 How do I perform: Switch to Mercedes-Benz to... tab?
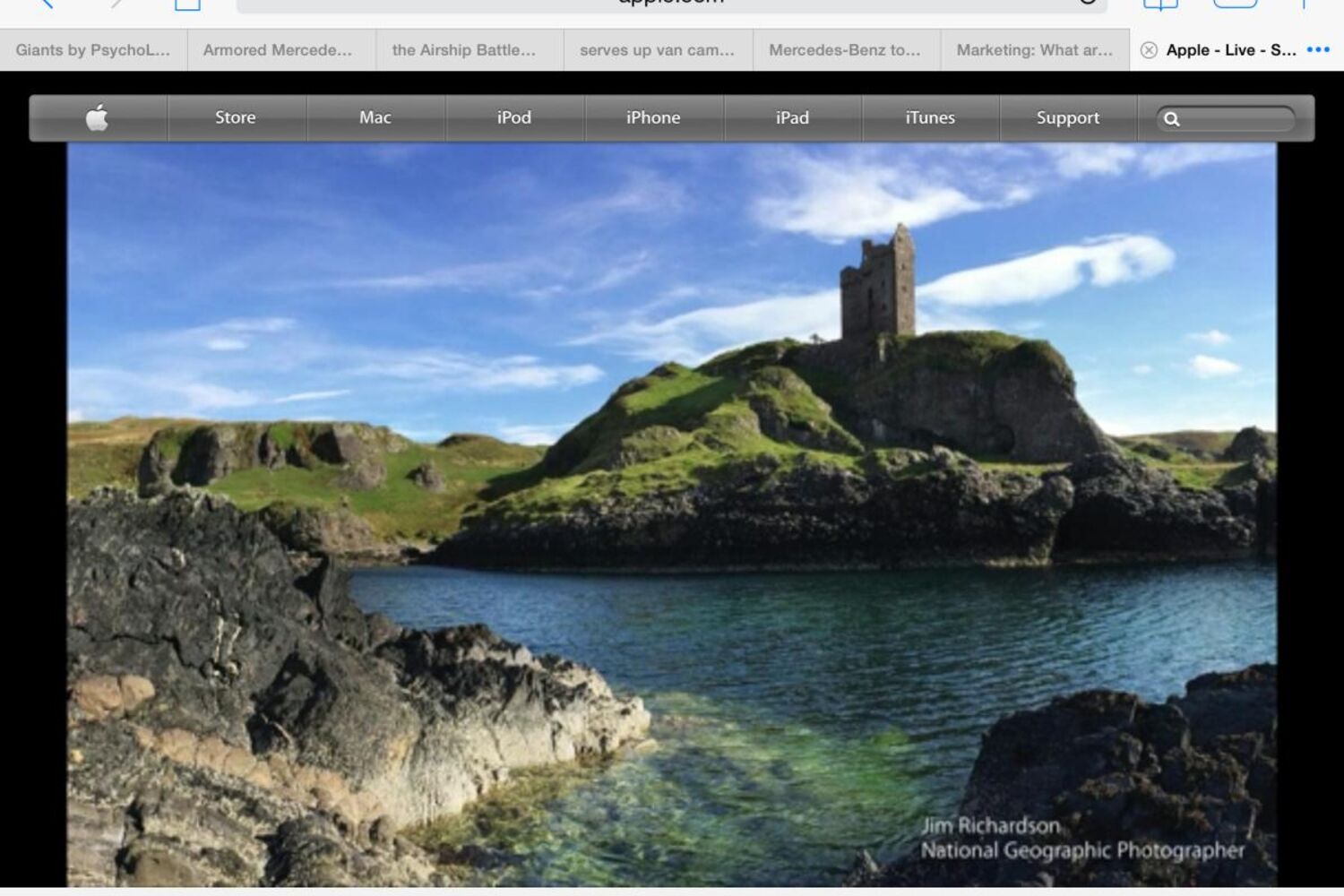click(847, 50)
